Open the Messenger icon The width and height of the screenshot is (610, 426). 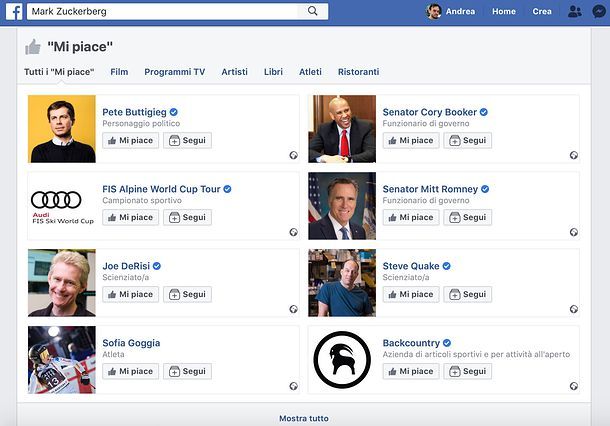tap(599, 12)
